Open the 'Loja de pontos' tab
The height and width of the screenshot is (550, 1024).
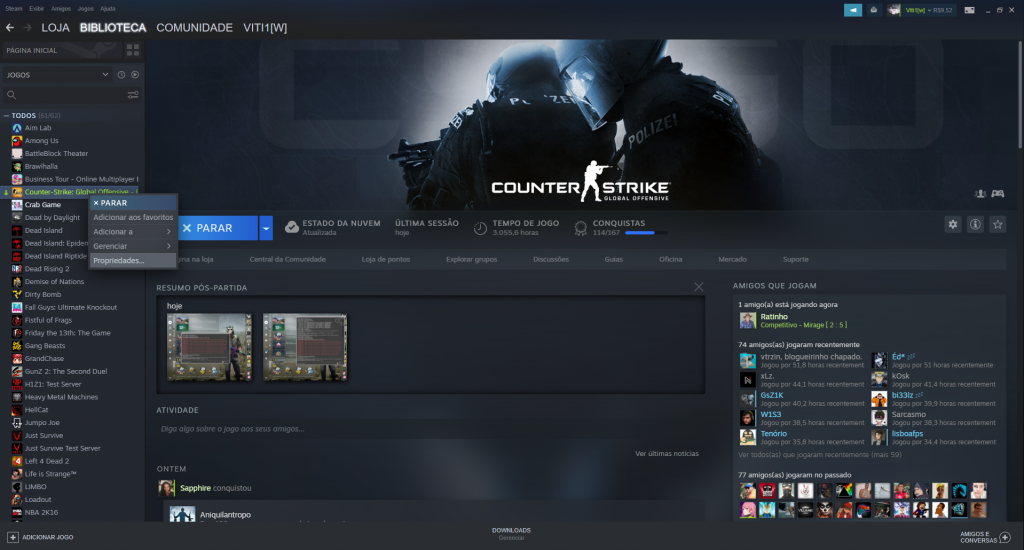pyautogui.click(x=386, y=259)
